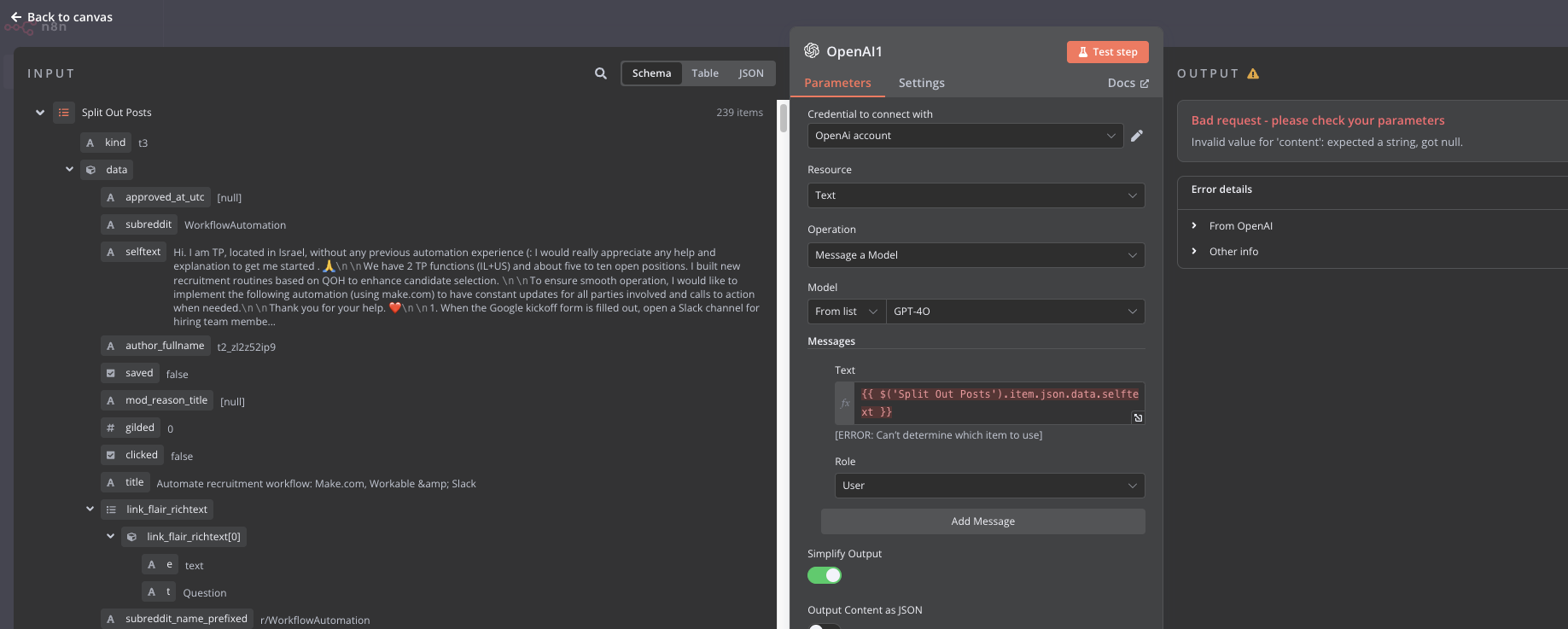1568x629 pixels.
Task: Collapse the link_flair_richtext[0] item
Action: pos(111,536)
